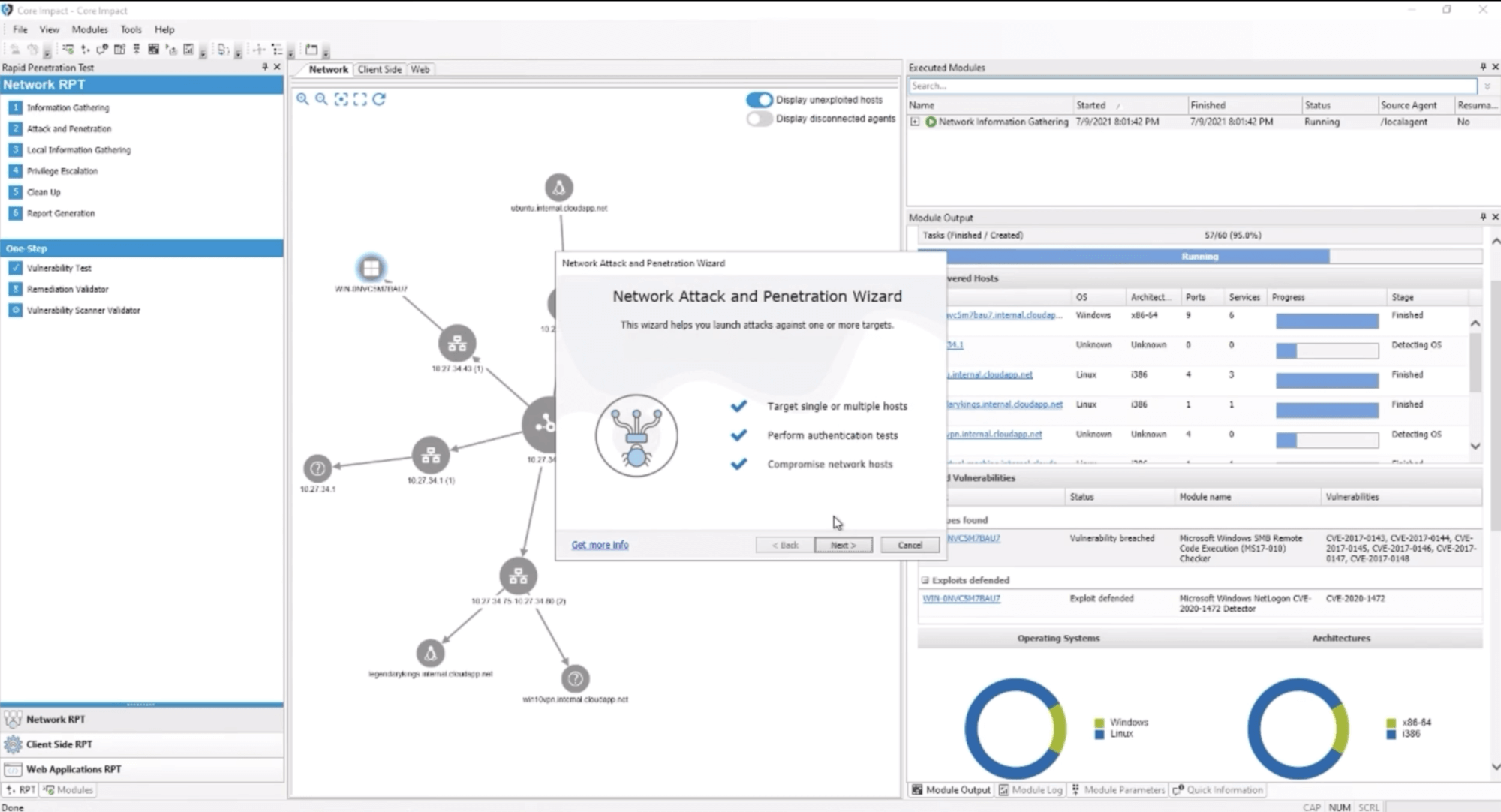Click the Executed Modules search field
This screenshot has height=812, width=1501.
coord(1192,86)
